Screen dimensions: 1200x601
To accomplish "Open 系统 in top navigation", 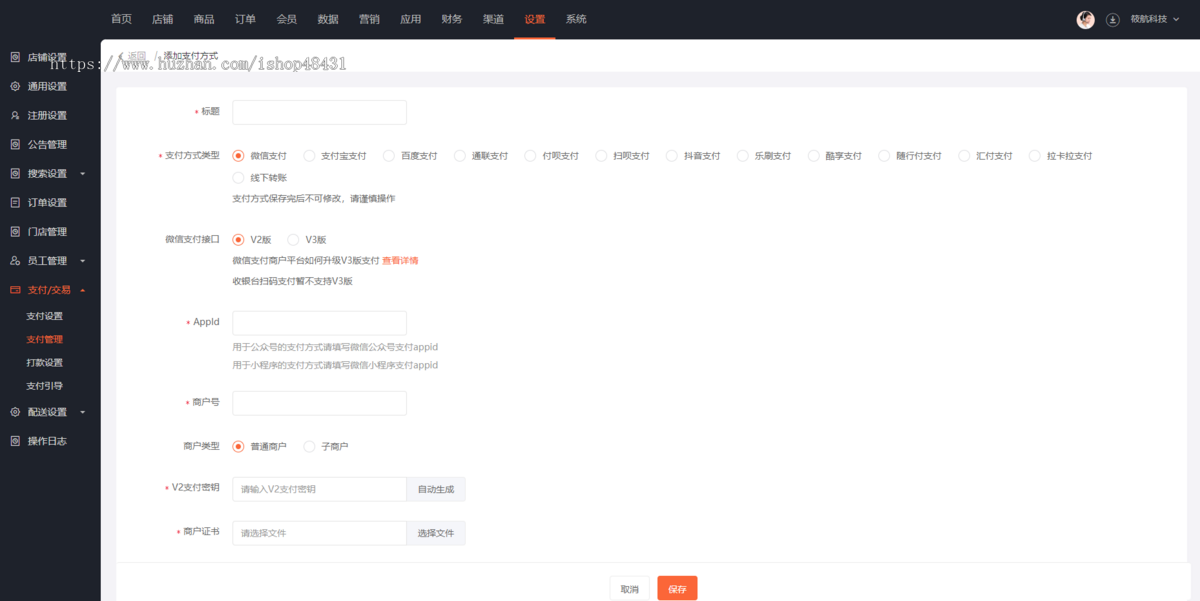I will point(576,19).
